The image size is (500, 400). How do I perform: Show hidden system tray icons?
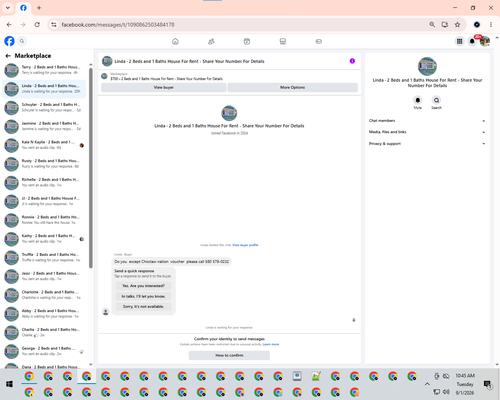[x=427, y=384]
